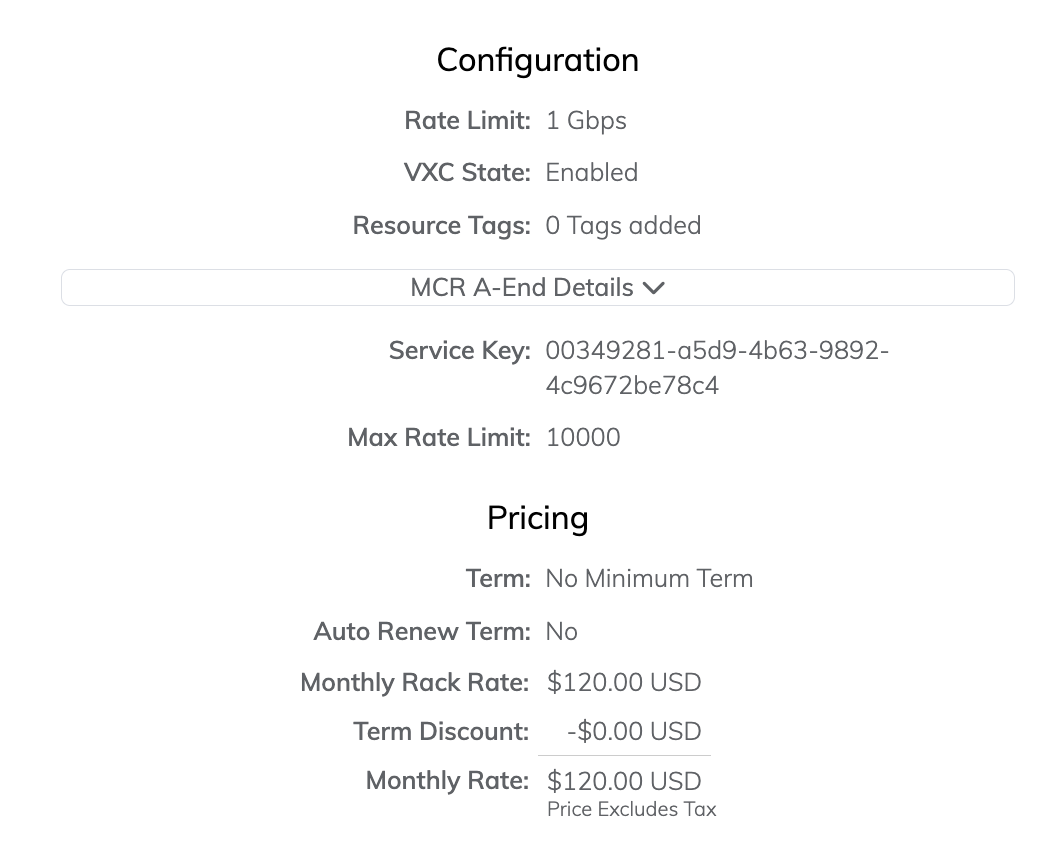Click the Price Excludes Tax note

(631, 810)
